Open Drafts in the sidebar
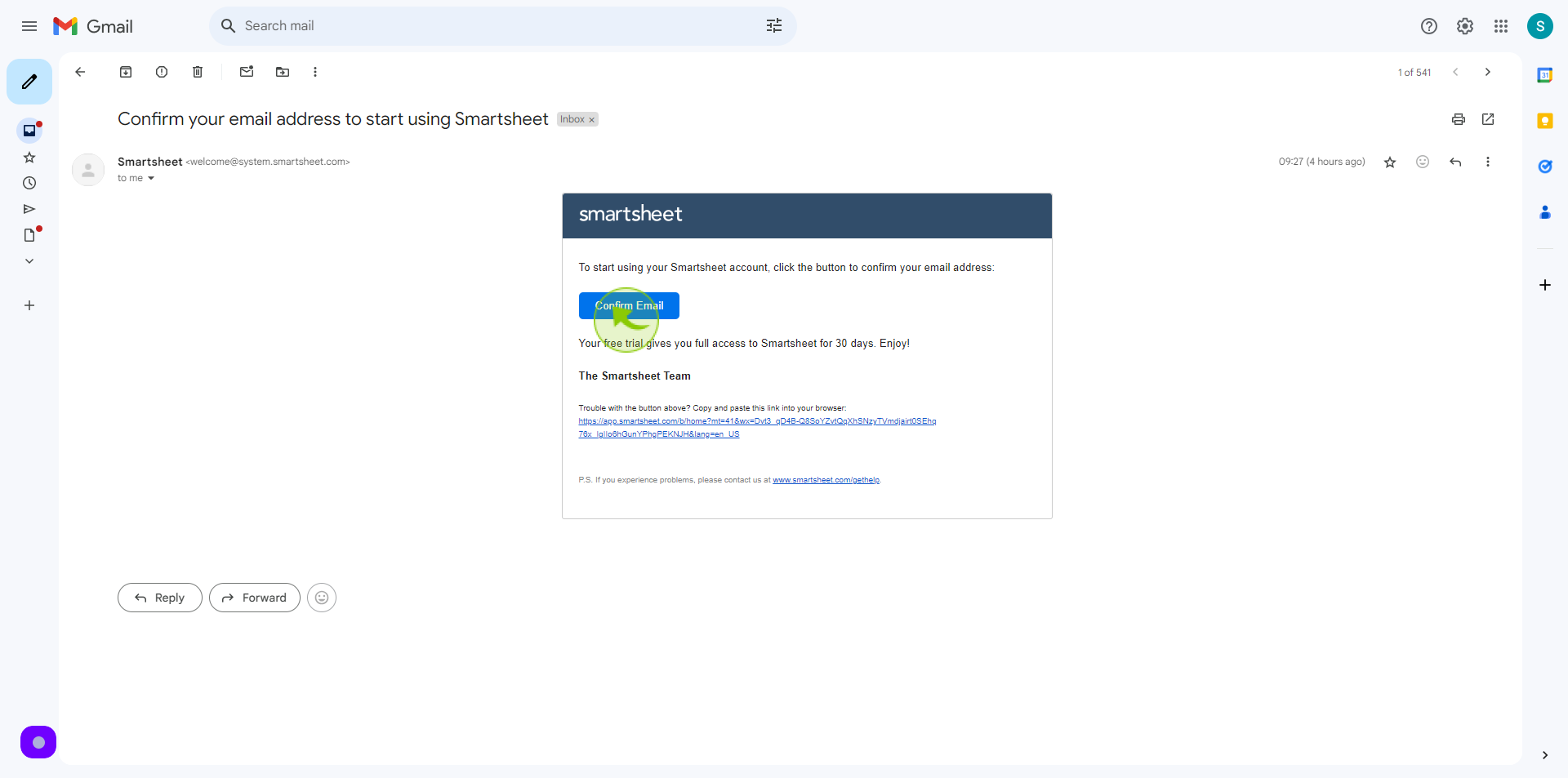Screen dimensions: 1568x778 point(29,235)
